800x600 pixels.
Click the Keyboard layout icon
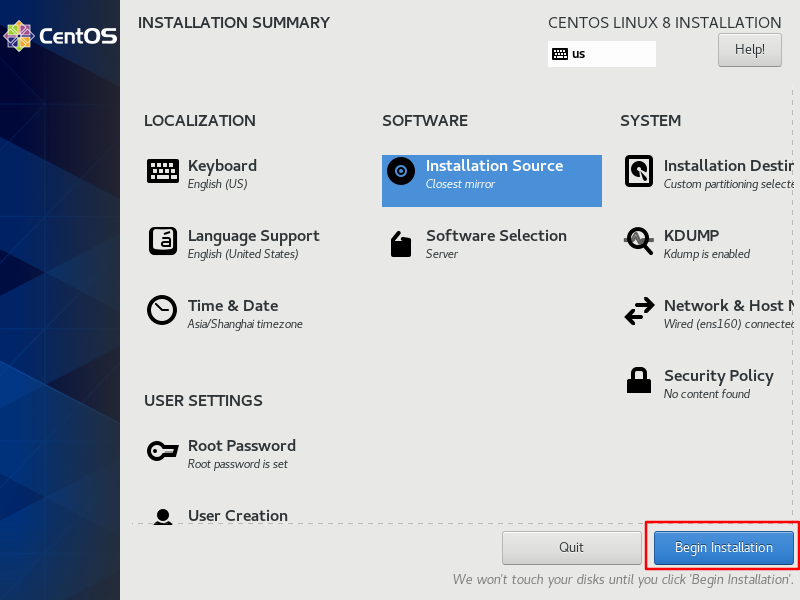tap(163, 171)
